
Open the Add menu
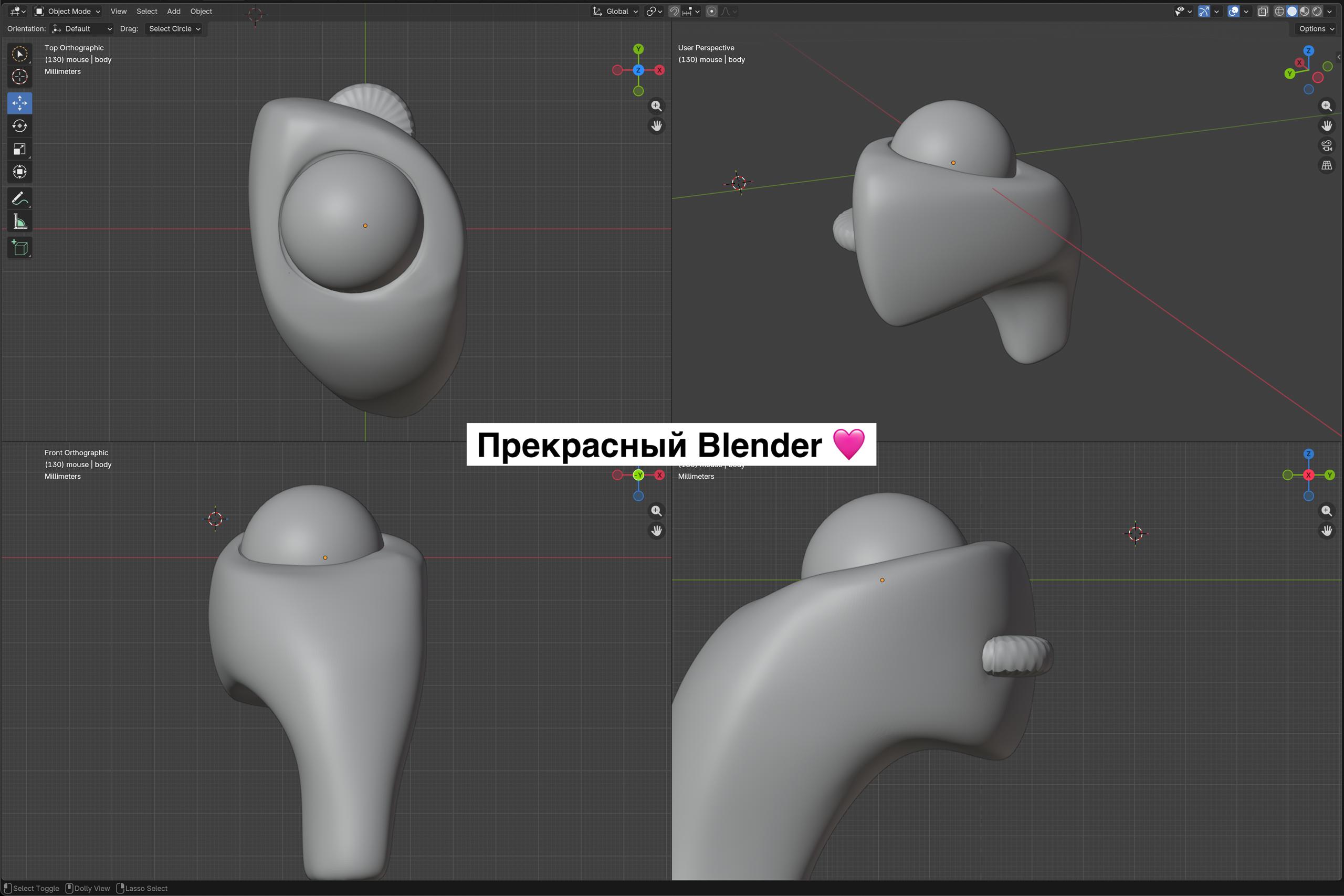(x=174, y=12)
